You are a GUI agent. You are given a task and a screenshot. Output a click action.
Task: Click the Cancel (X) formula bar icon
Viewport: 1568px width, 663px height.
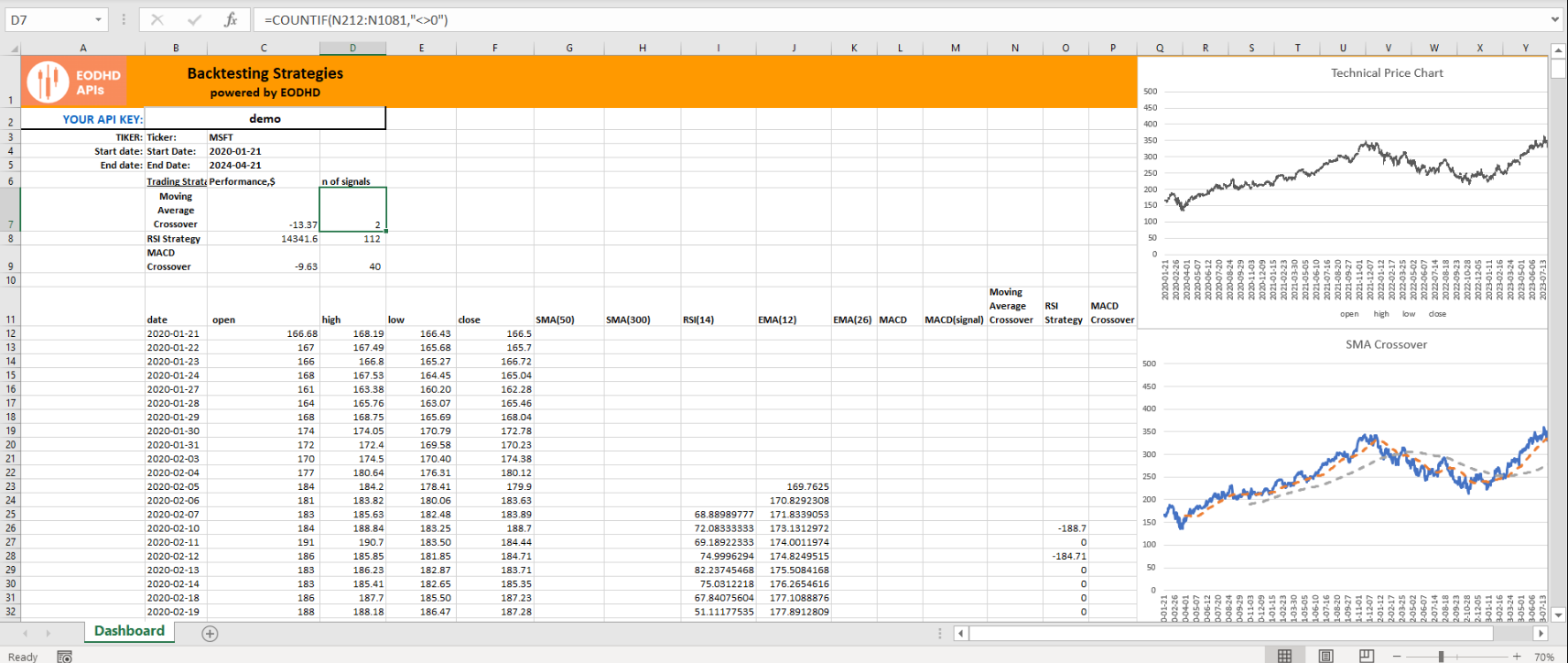(x=157, y=19)
